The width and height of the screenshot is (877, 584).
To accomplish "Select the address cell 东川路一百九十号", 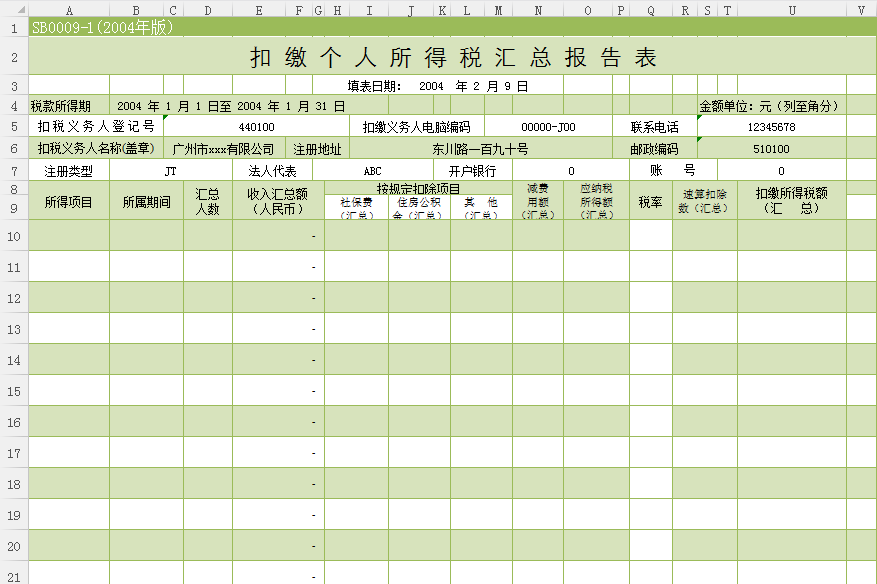I will point(480,149).
